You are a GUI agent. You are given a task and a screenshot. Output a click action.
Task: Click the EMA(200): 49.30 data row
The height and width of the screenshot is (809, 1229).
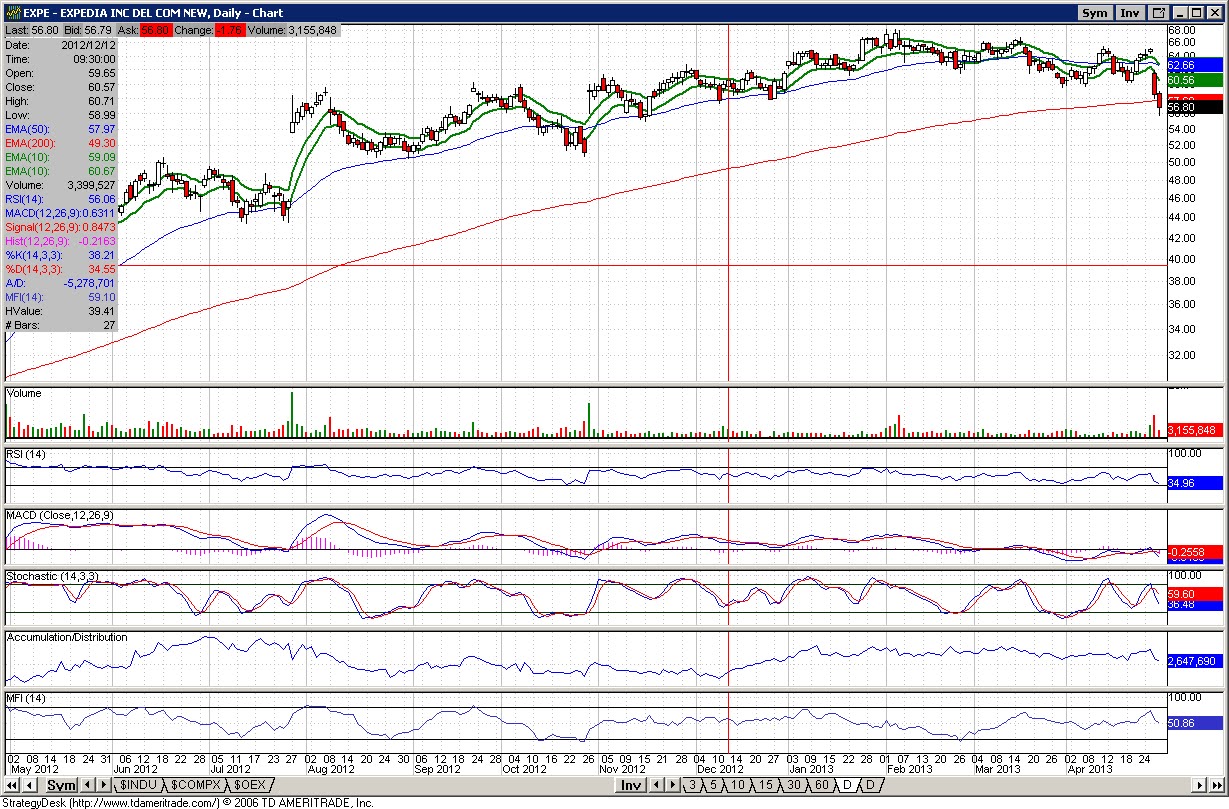click(61, 143)
